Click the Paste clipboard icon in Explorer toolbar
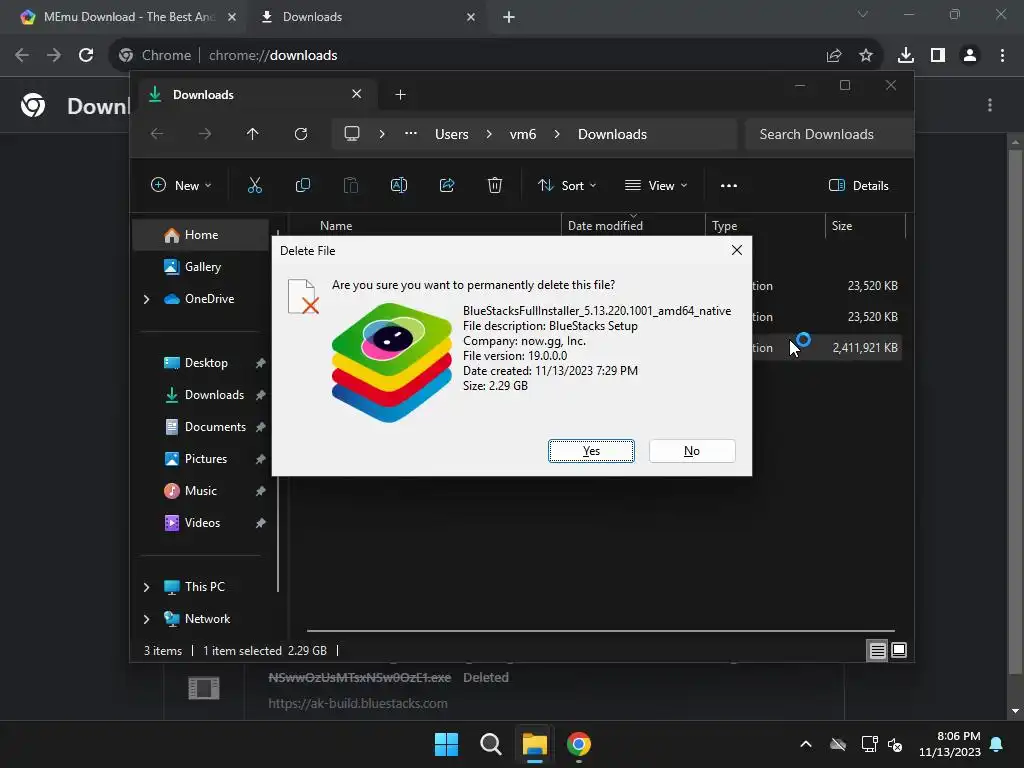Viewport: 1024px width, 768px height. [x=351, y=185]
